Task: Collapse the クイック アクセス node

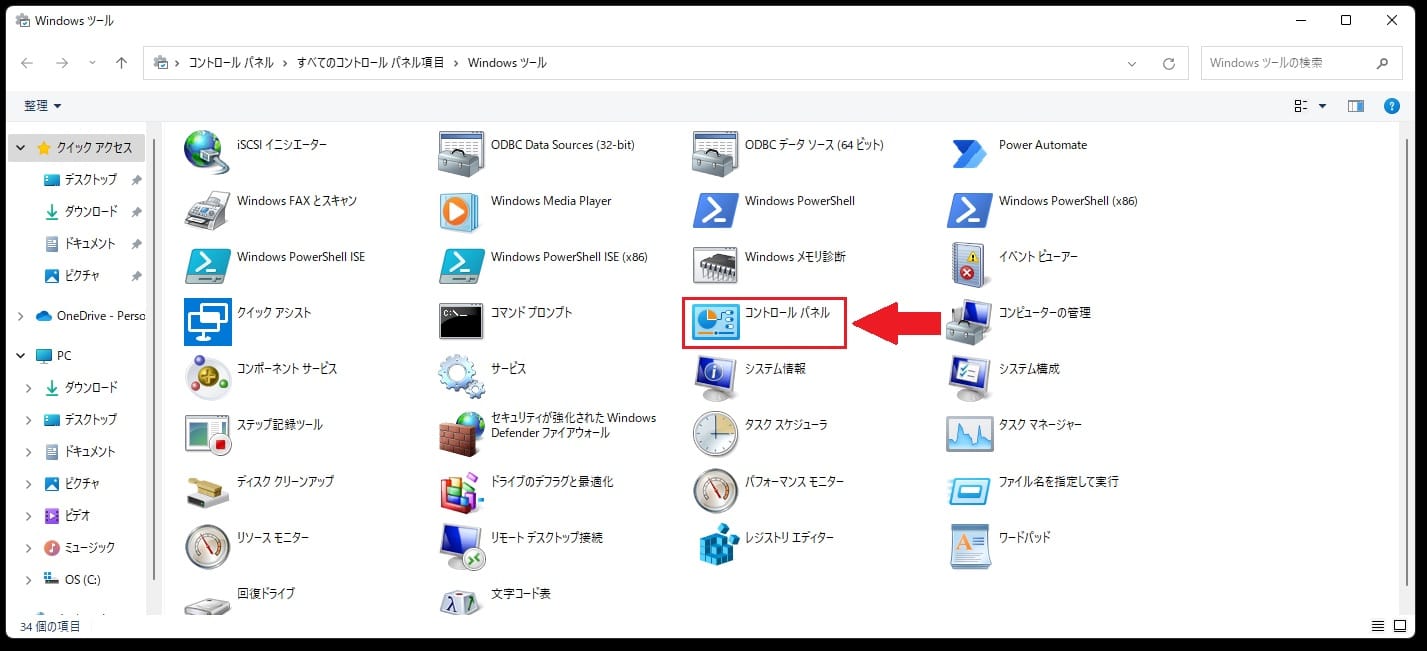Action: [x=21, y=148]
